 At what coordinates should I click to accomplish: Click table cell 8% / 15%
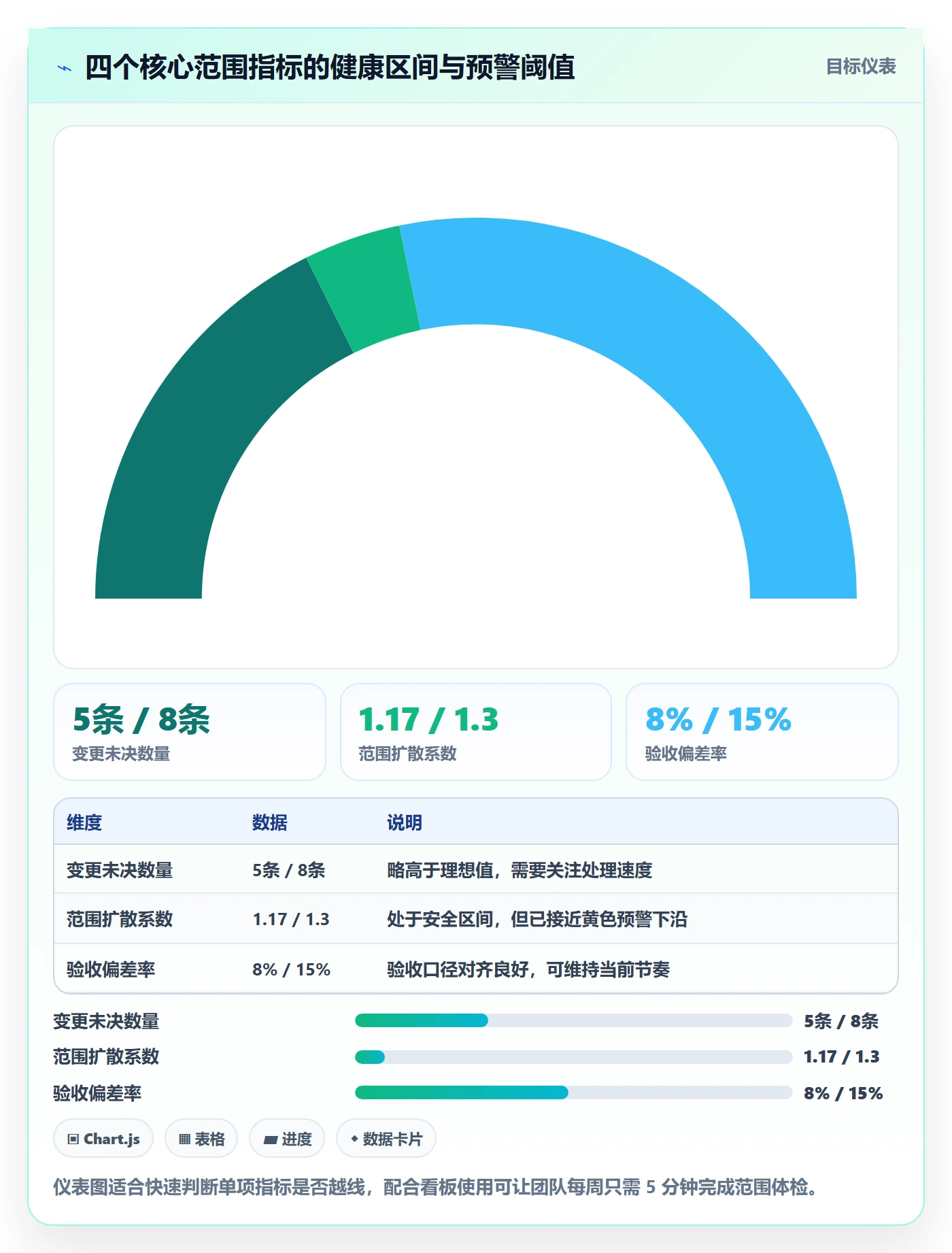[291, 969]
